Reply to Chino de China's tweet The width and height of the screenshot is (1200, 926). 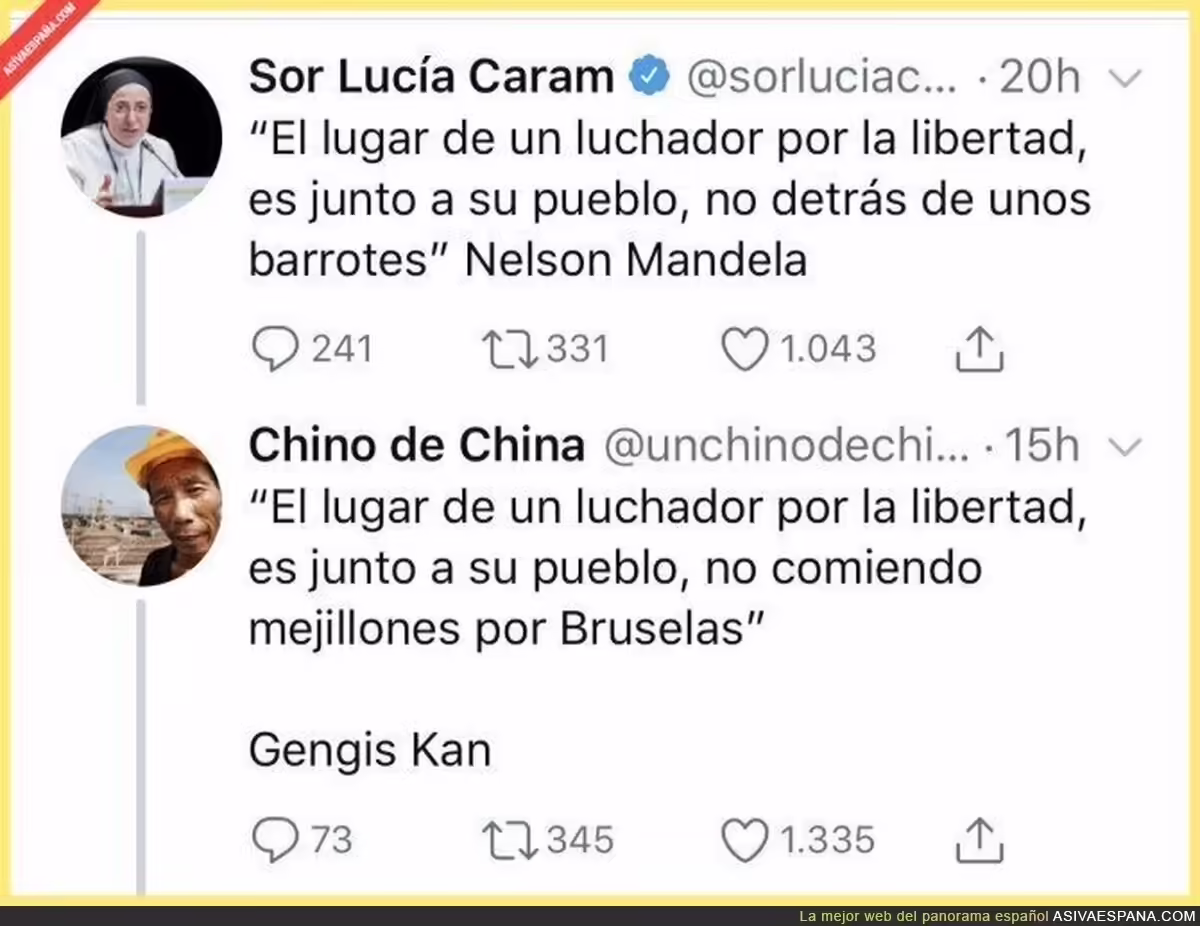point(274,840)
